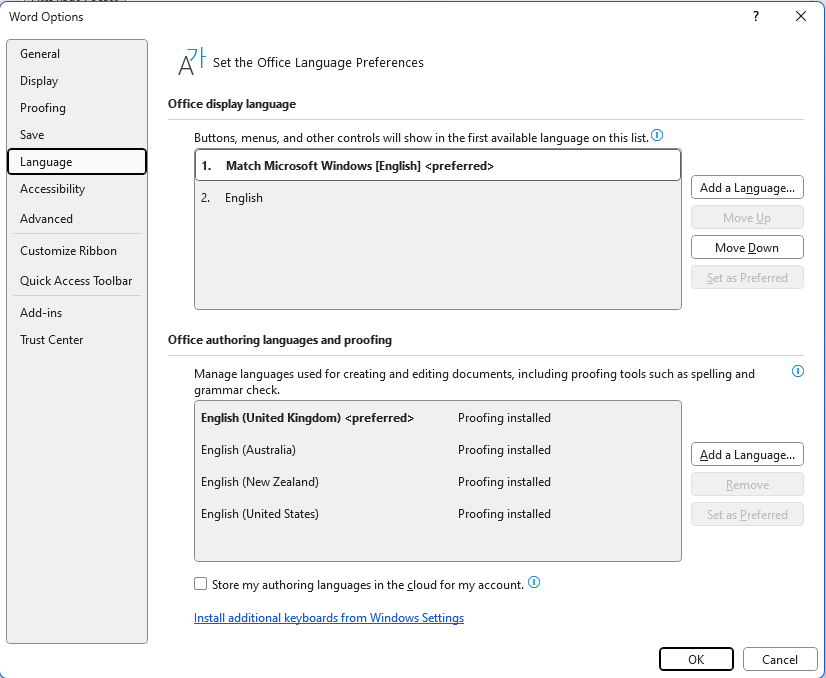Confirm changes with the OK button
This screenshot has width=826, height=678.
(696, 660)
